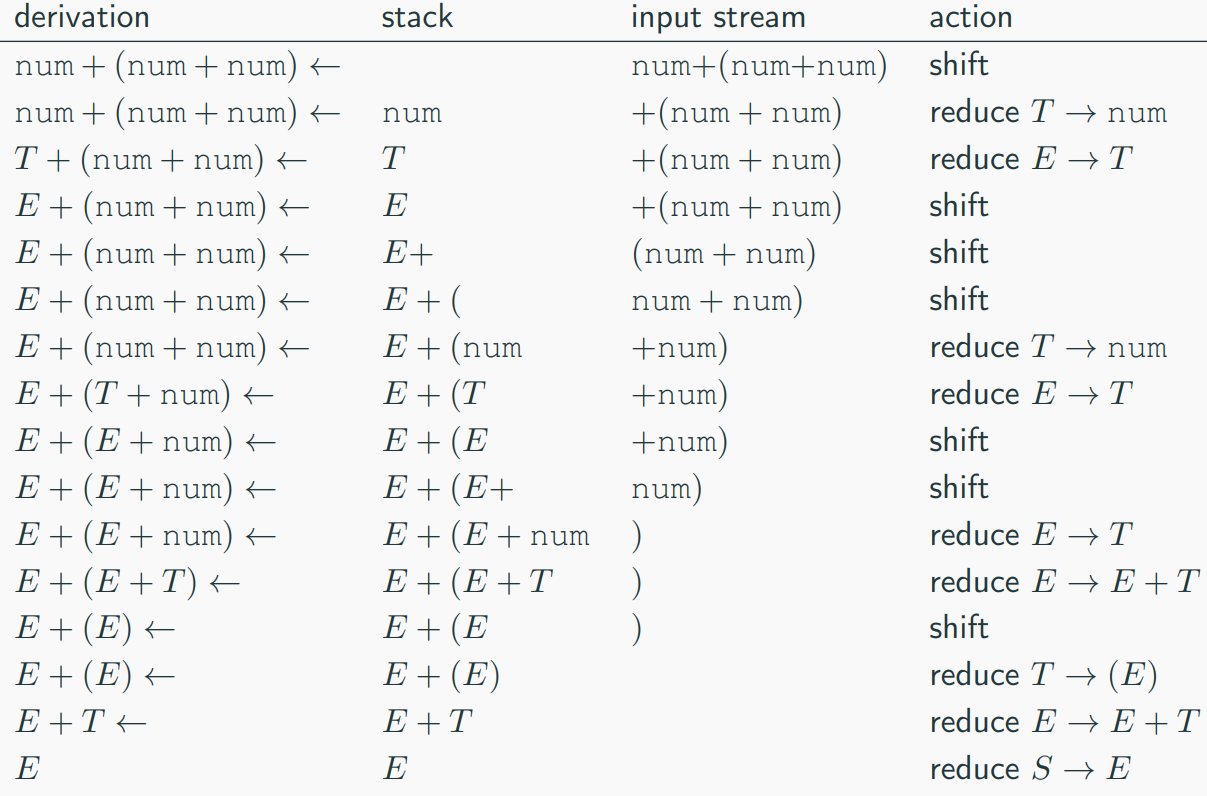The image size is (1207, 796).
Task: Click the stack cell "E + (E + num"
Action: point(486,536)
